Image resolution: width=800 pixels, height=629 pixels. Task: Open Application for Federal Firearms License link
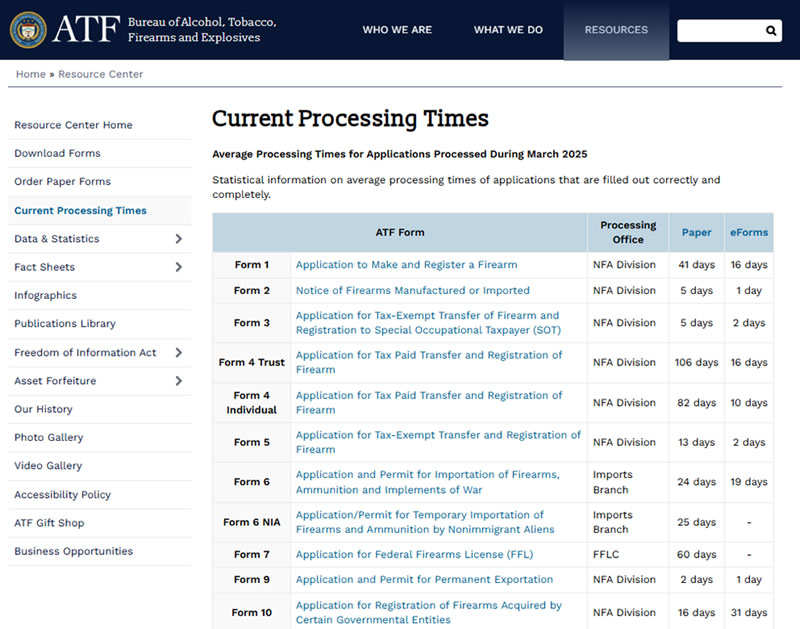414,555
